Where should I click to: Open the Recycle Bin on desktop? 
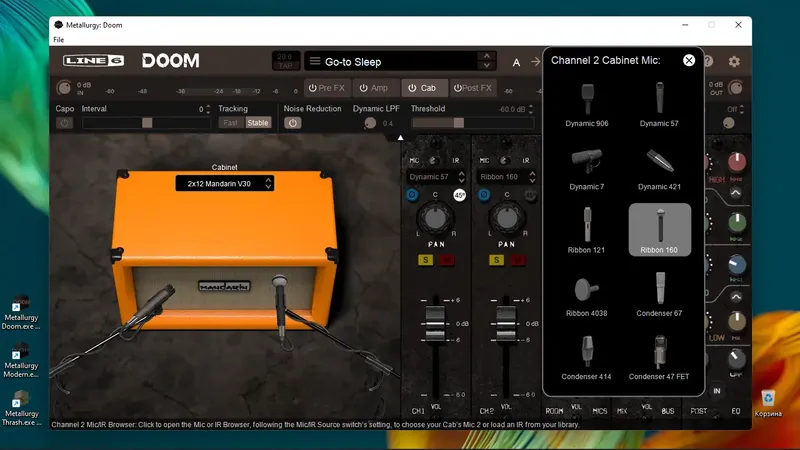[768, 403]
